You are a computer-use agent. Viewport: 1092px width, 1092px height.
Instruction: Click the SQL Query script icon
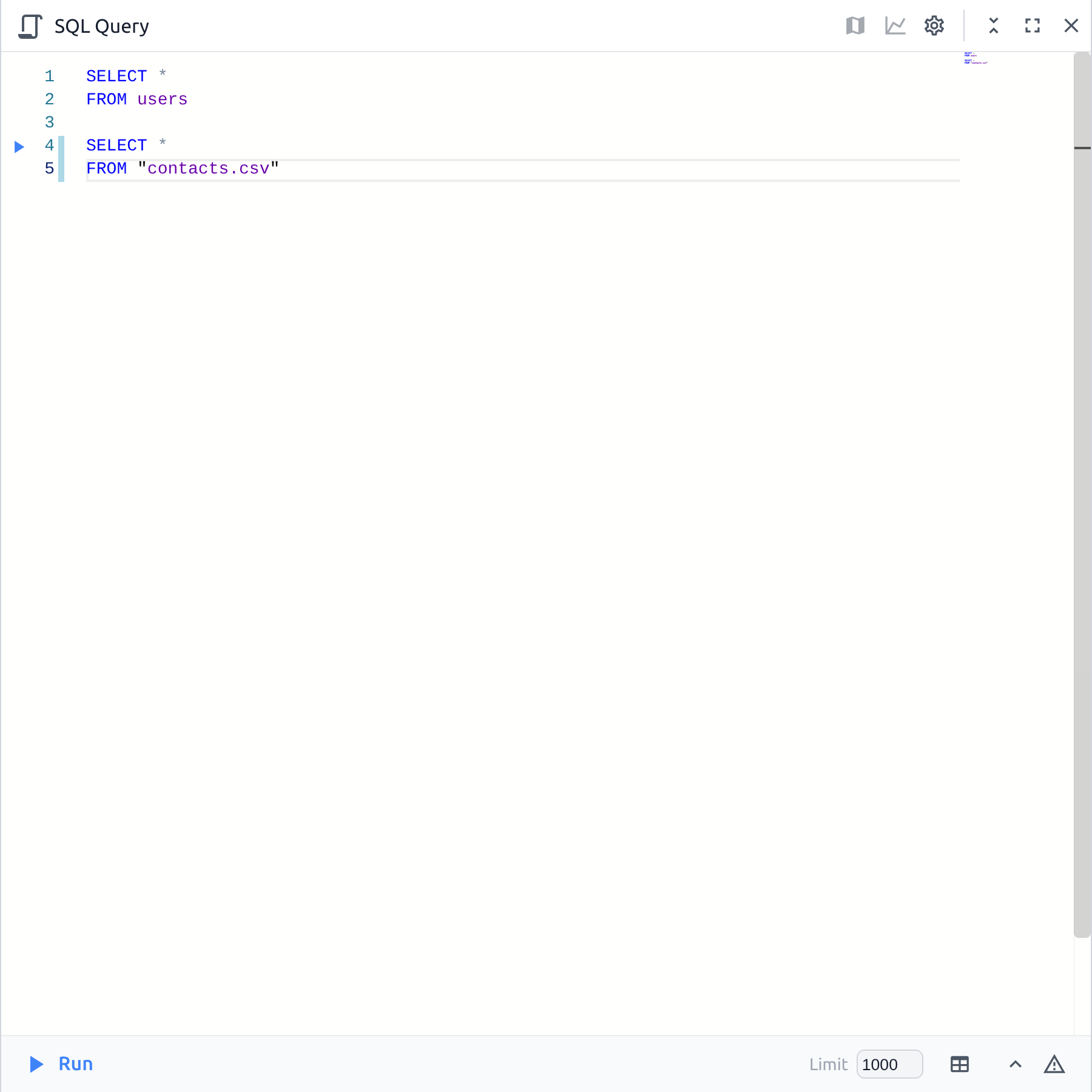pos(30,26)
